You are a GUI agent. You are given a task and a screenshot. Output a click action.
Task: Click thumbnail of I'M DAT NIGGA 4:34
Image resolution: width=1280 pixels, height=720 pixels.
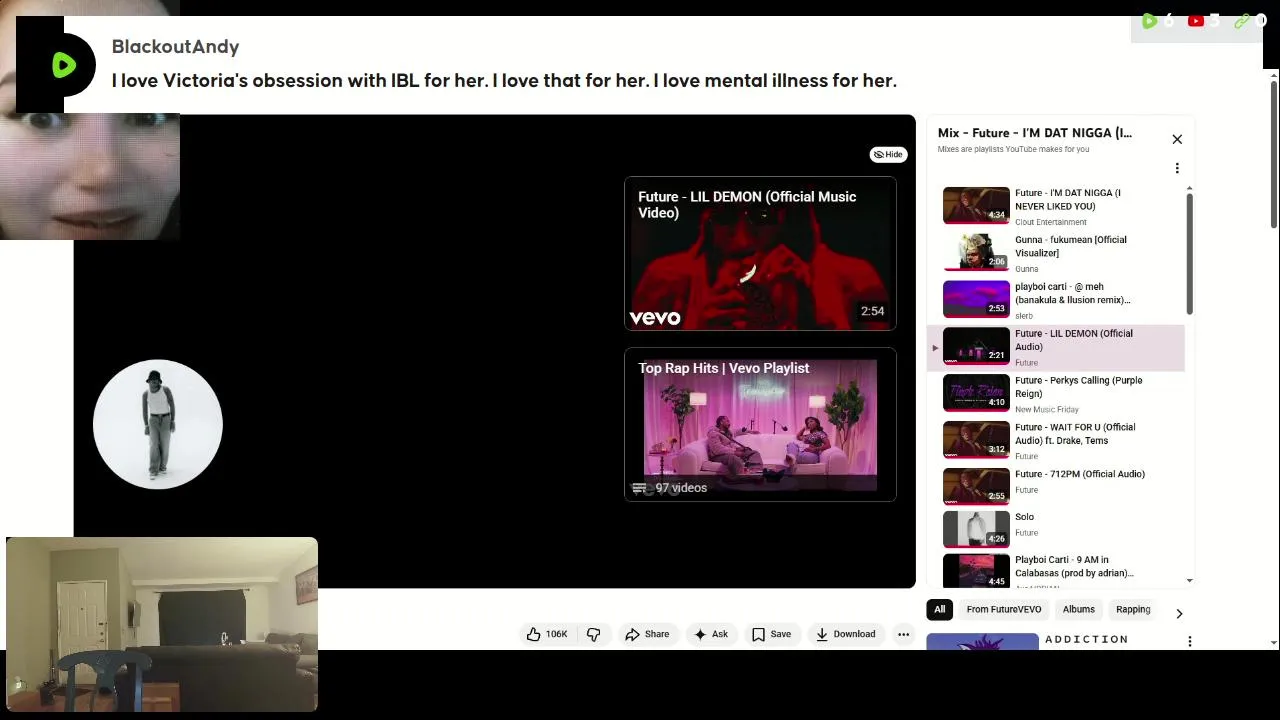[976, 205]
